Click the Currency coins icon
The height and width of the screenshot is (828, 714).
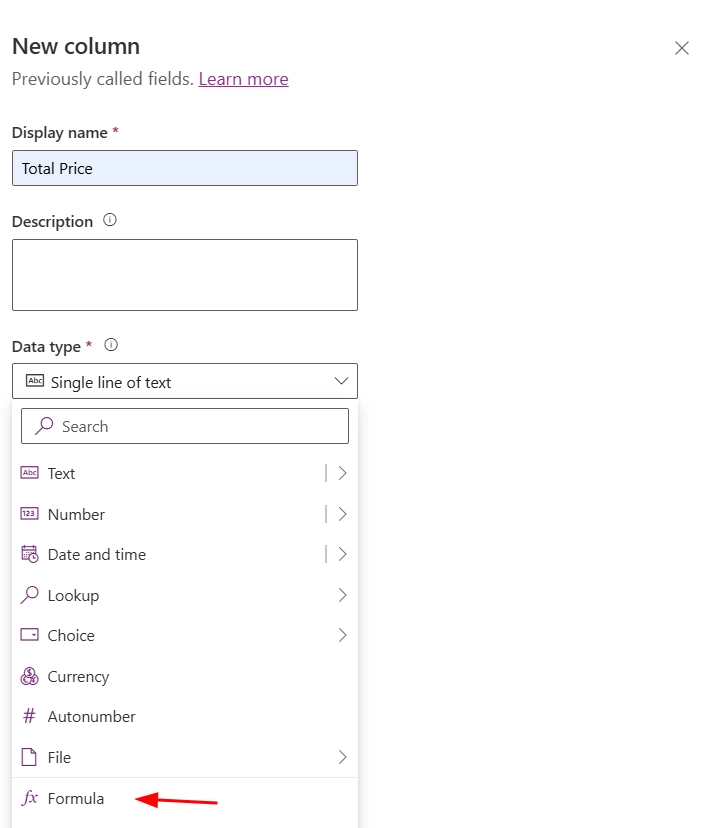pos(29,677)
